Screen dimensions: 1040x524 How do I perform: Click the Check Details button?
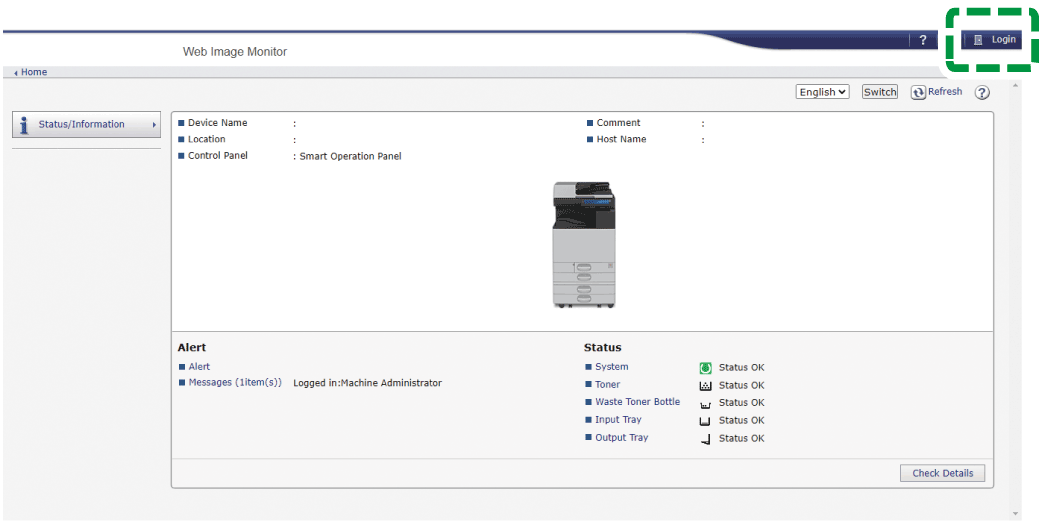pyautogui.click(x=942, y=473)
